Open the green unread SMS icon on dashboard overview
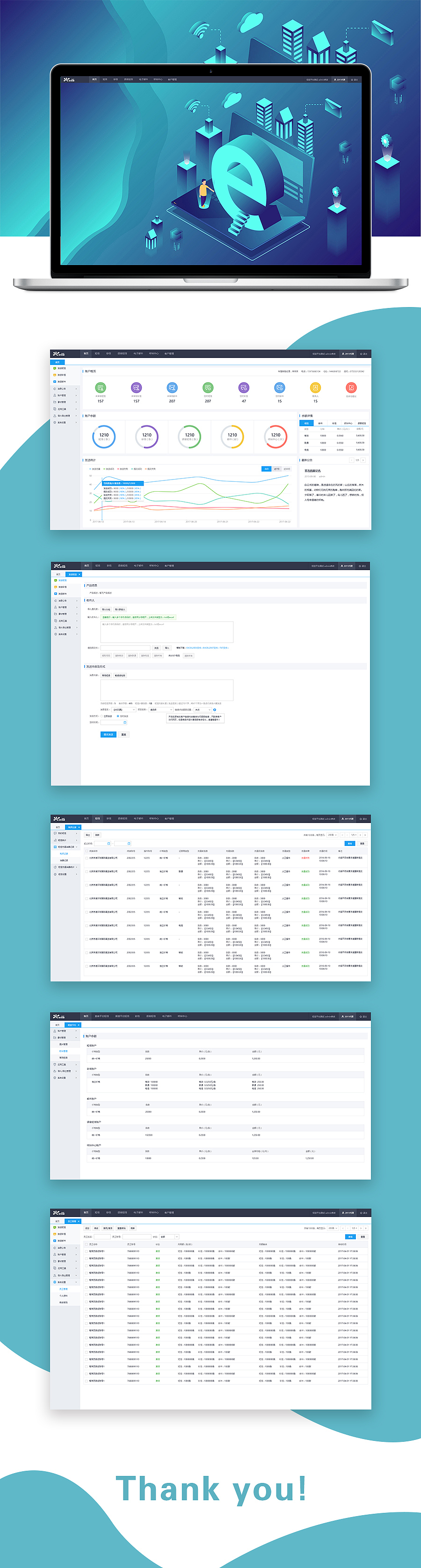Viewport: 421px width, 1568px height. click(101, 388)
